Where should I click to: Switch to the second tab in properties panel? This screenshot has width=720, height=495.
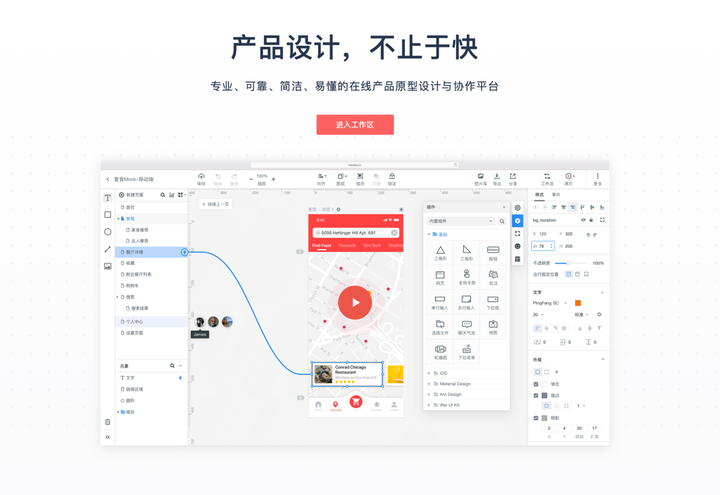tap(556, 195)
